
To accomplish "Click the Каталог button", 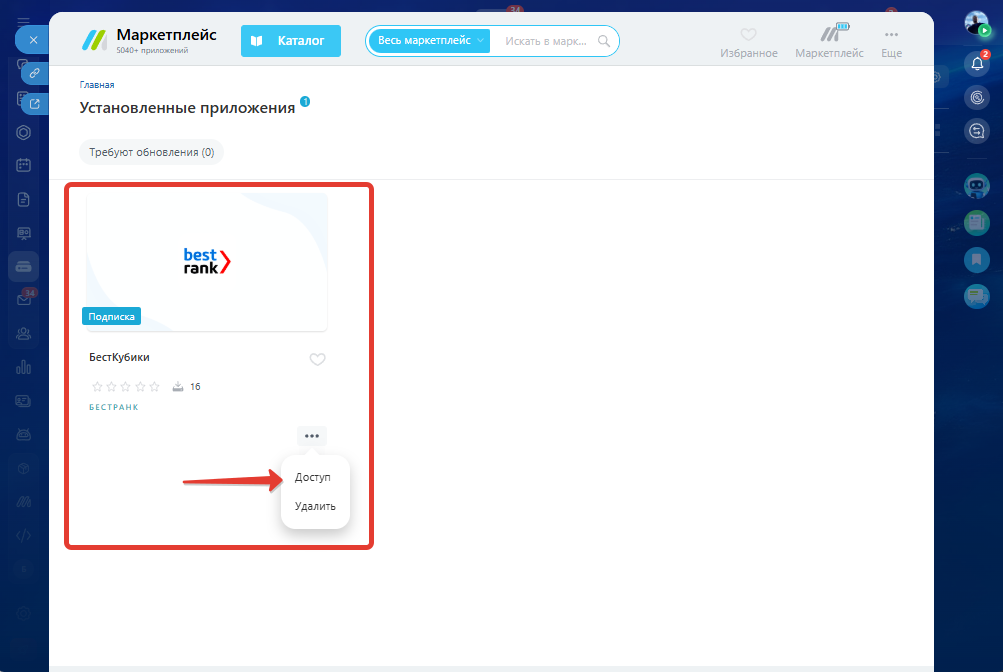I will click(290, 41).
